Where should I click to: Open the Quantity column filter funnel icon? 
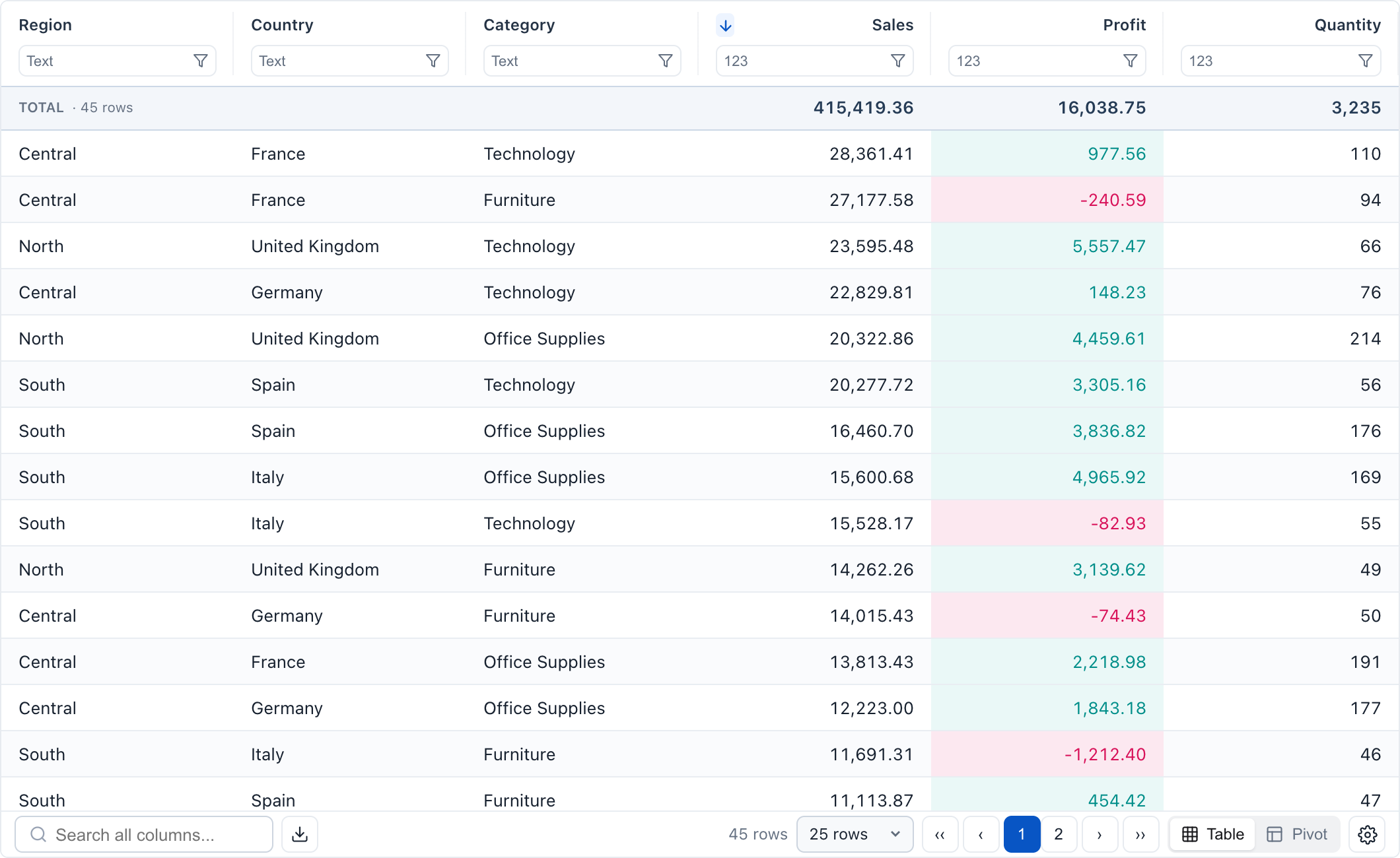pyautogui.click(x=1366, y=61)
